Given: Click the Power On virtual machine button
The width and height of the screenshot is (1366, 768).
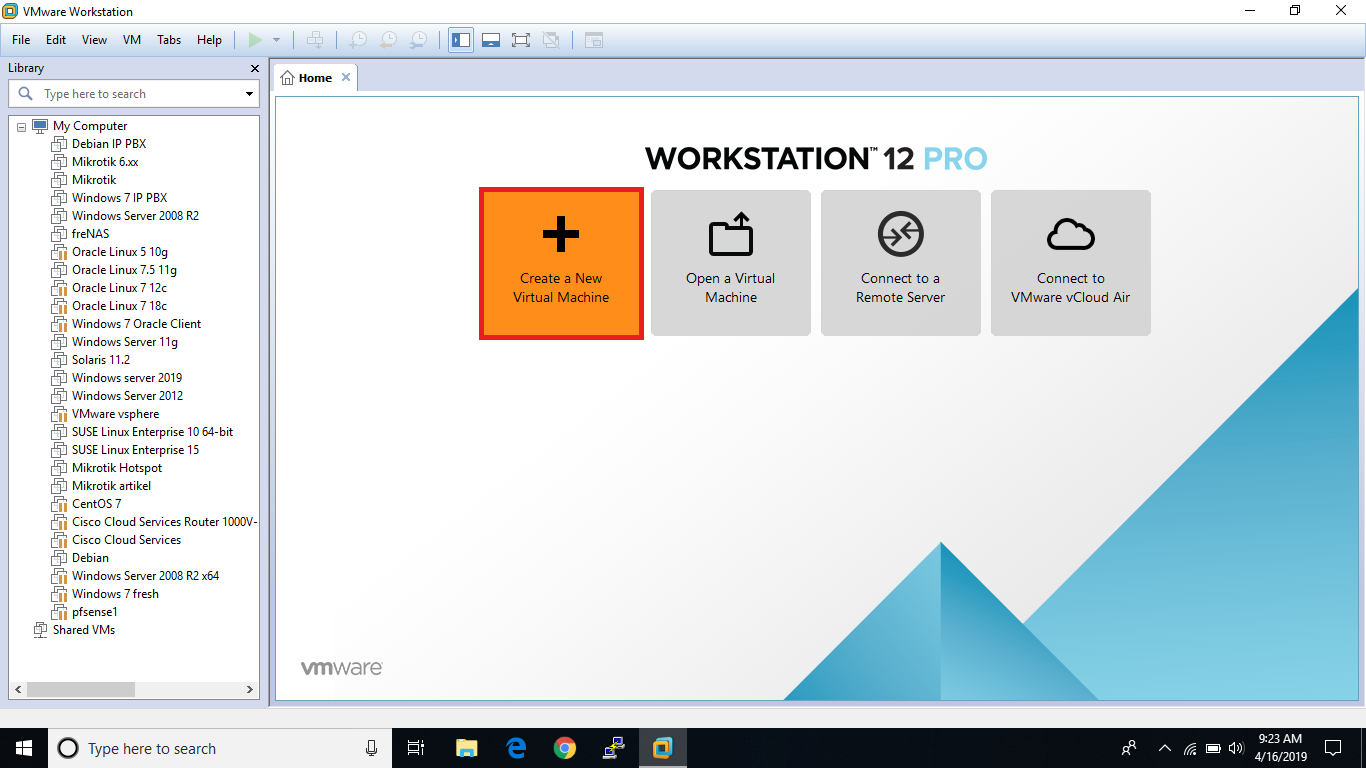Looking at the screenshot, I should pyautogui.click(x=254, y=40).
